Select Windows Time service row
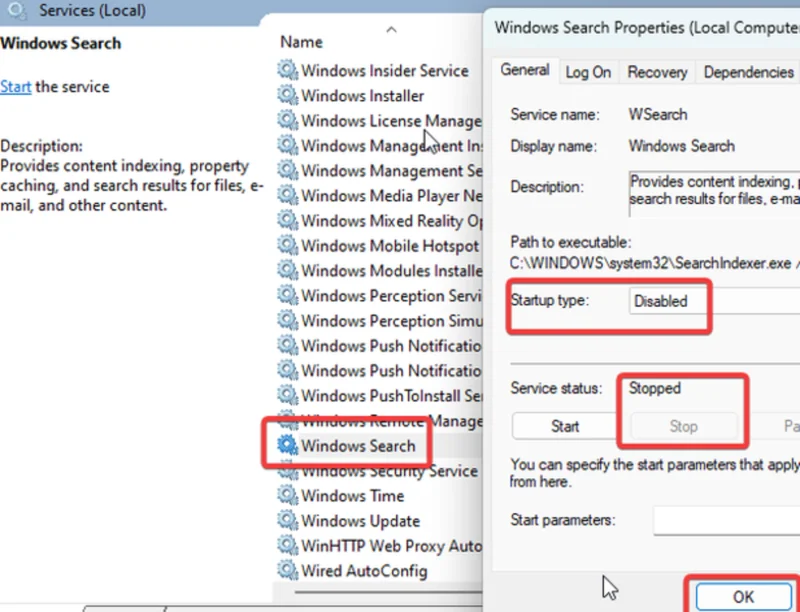800x612 pixels. [380, 496]
